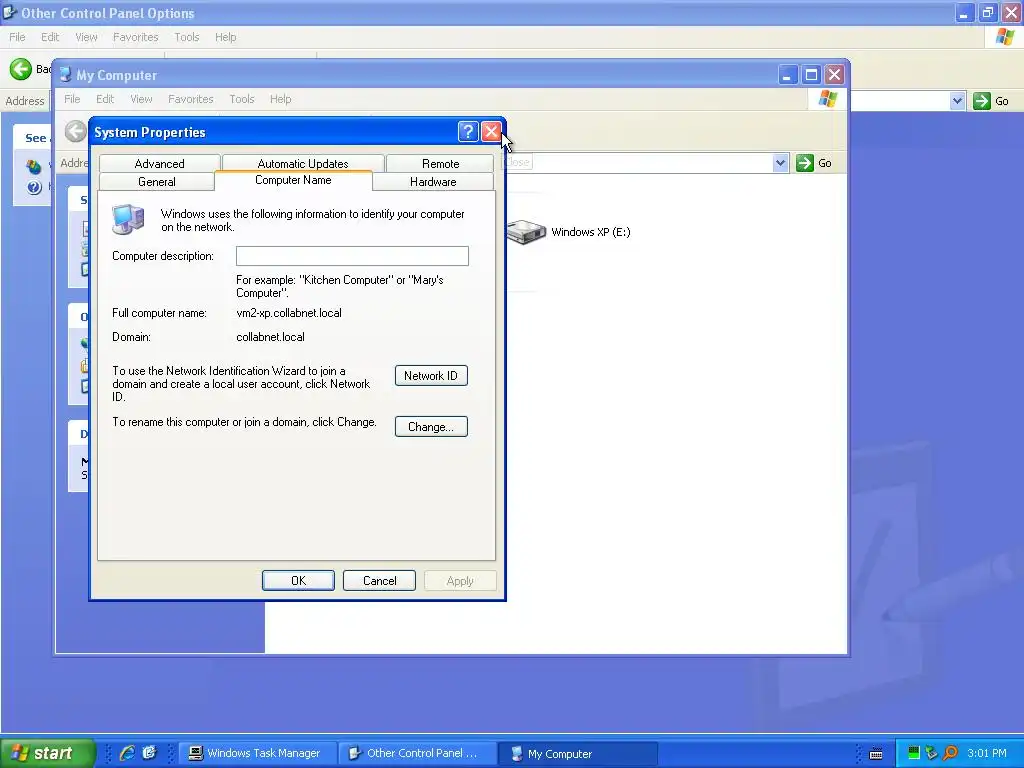Click the networked computer icon in Computer Name tab
The height and width of the screenshot is (768, 1024).
click(x=128, y=219)
